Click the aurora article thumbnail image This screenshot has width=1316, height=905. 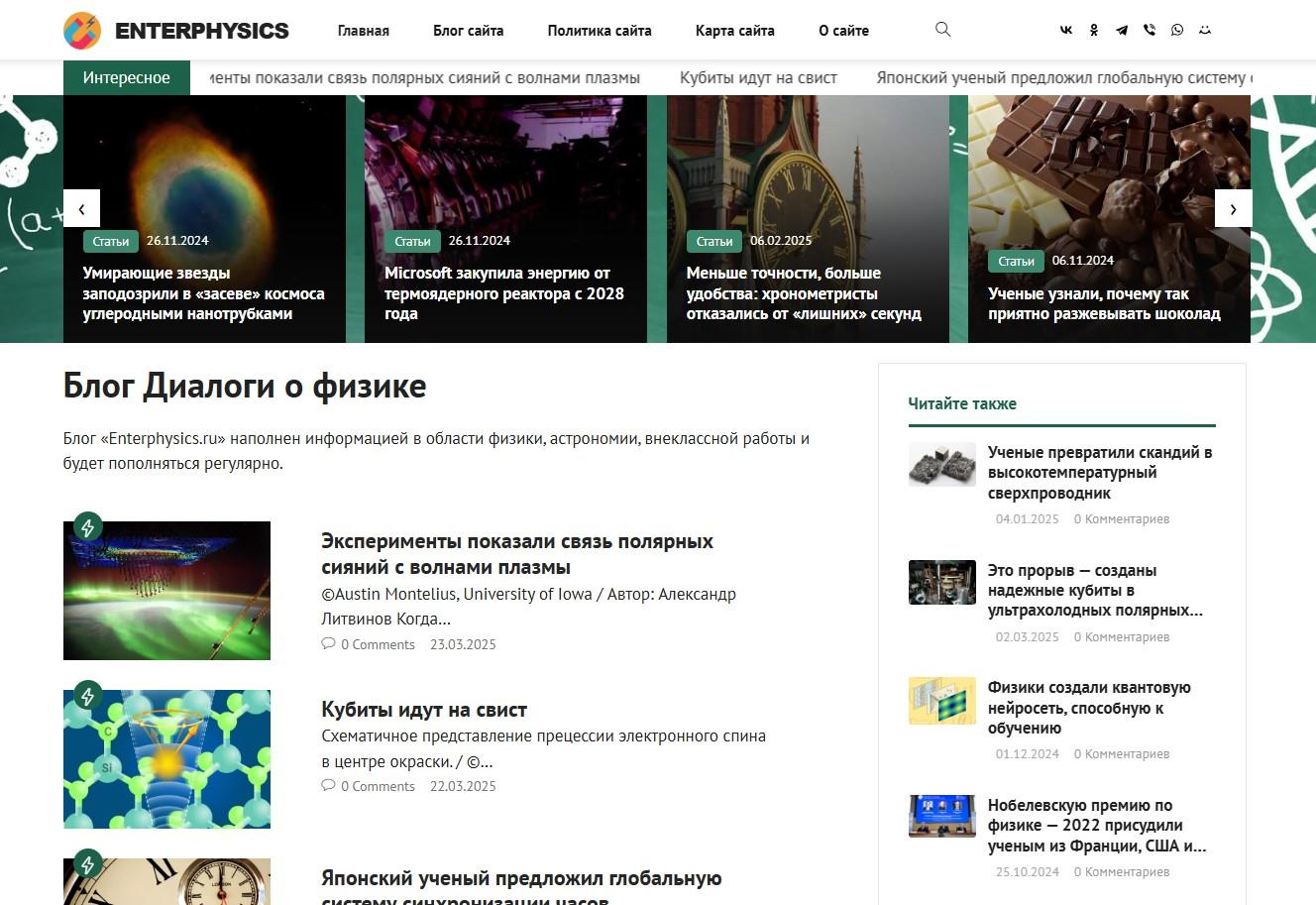click(166, 591)
